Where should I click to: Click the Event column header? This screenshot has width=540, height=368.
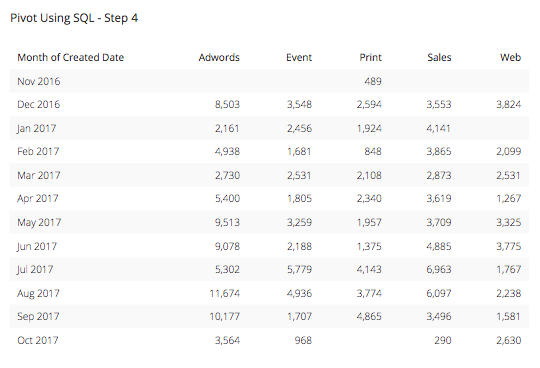click(299, 57)
